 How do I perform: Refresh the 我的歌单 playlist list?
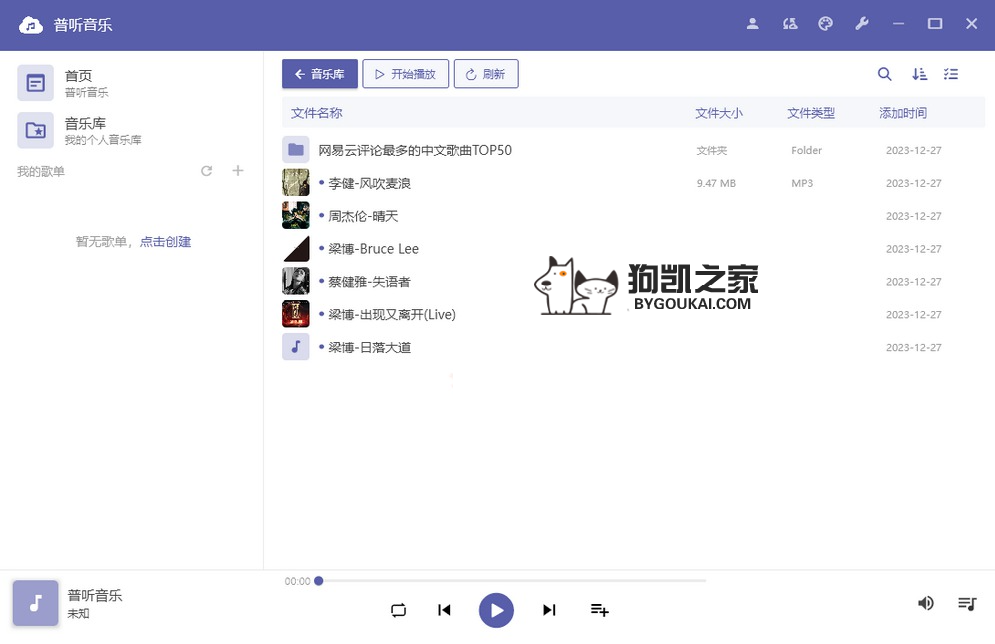[x=206, y=171]
